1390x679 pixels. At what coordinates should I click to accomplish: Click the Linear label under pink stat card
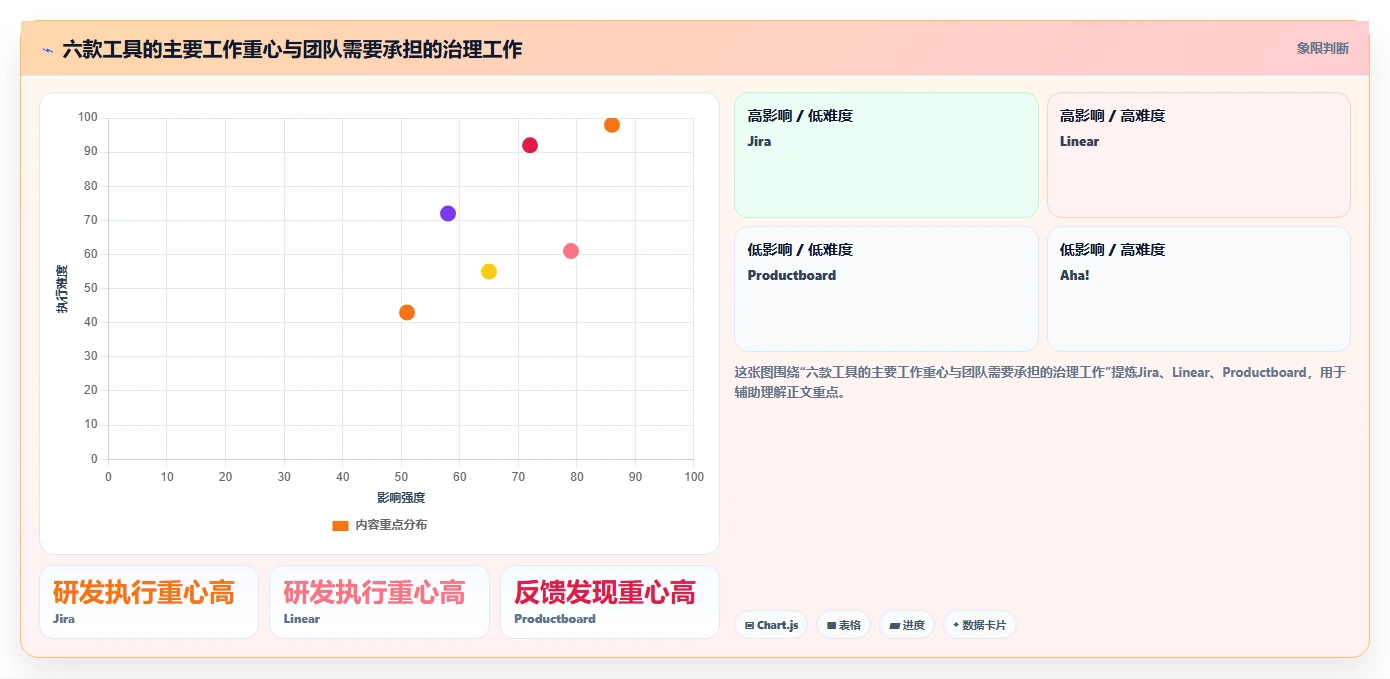coord(302,619)
